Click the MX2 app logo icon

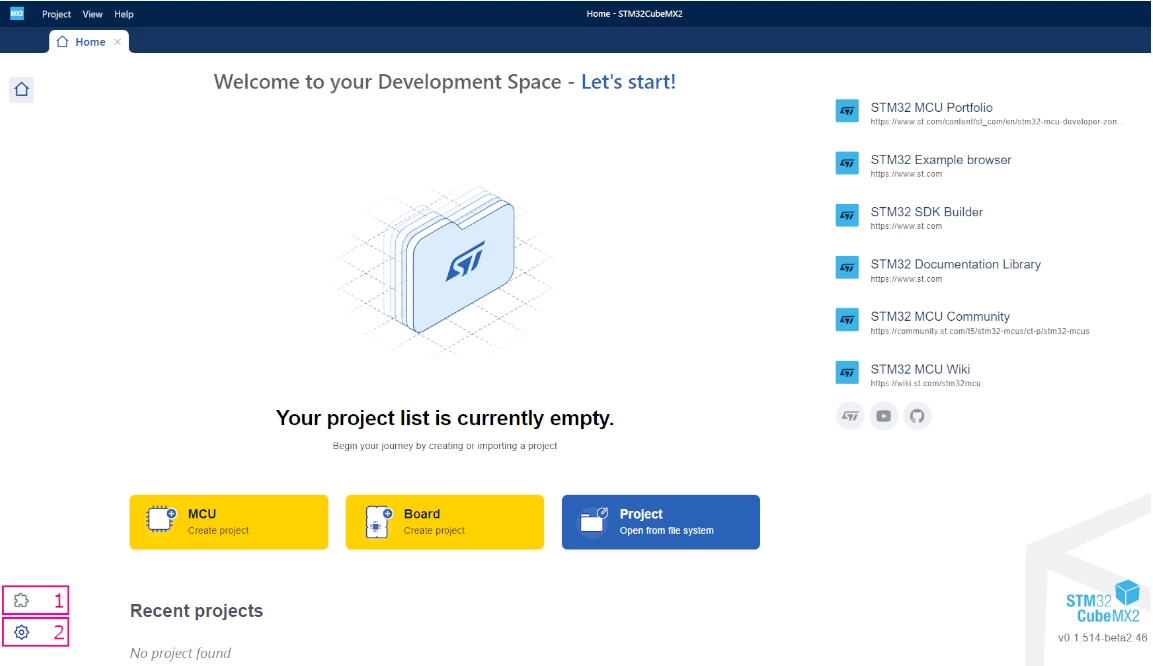point(17,13)
